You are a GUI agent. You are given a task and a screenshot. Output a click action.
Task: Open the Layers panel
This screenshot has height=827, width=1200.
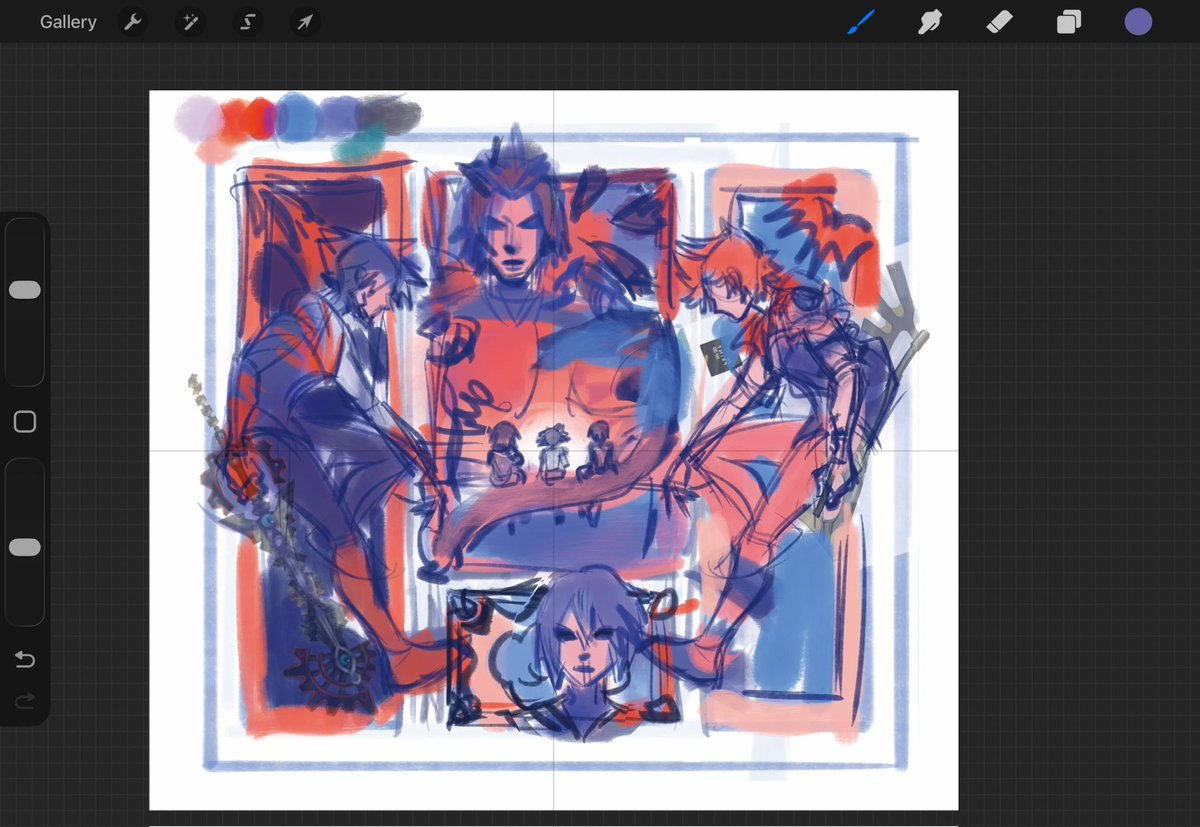pyautogui.click(x=1069, y=22)
